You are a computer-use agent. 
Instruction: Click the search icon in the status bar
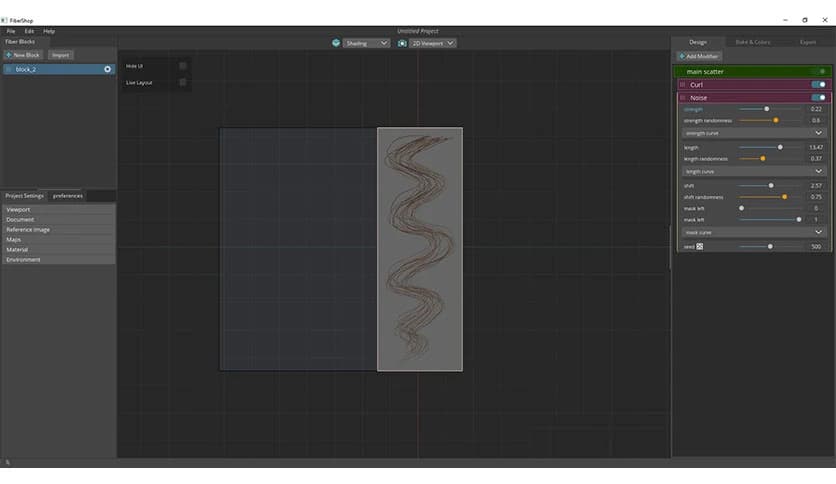[7, 462]
